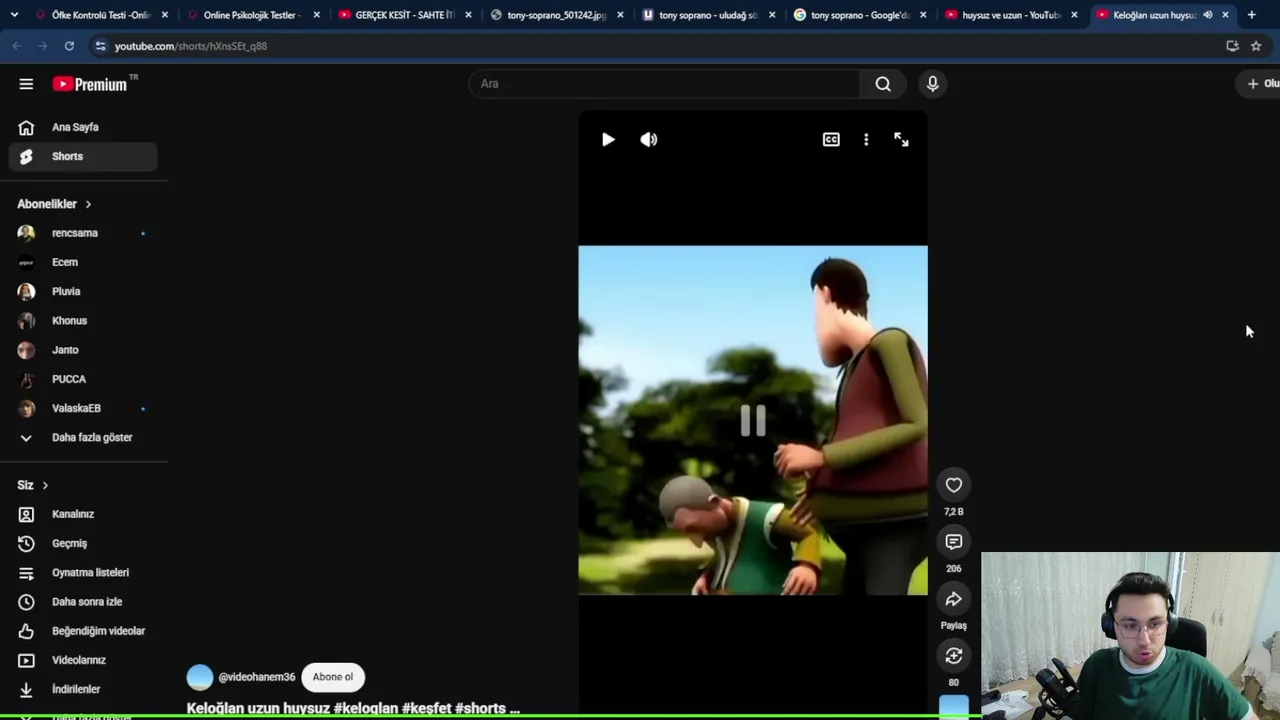Open the Short's three-dot options menu
The height and width of the screenshot is (720, 1280).
[866, 140]
